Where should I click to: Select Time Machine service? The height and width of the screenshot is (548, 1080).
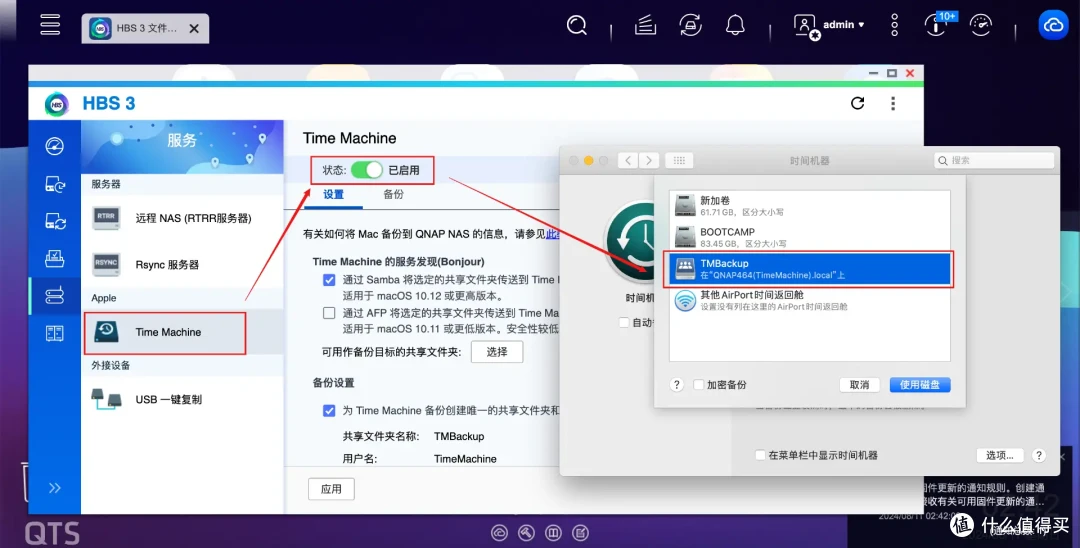pos(183,332)
